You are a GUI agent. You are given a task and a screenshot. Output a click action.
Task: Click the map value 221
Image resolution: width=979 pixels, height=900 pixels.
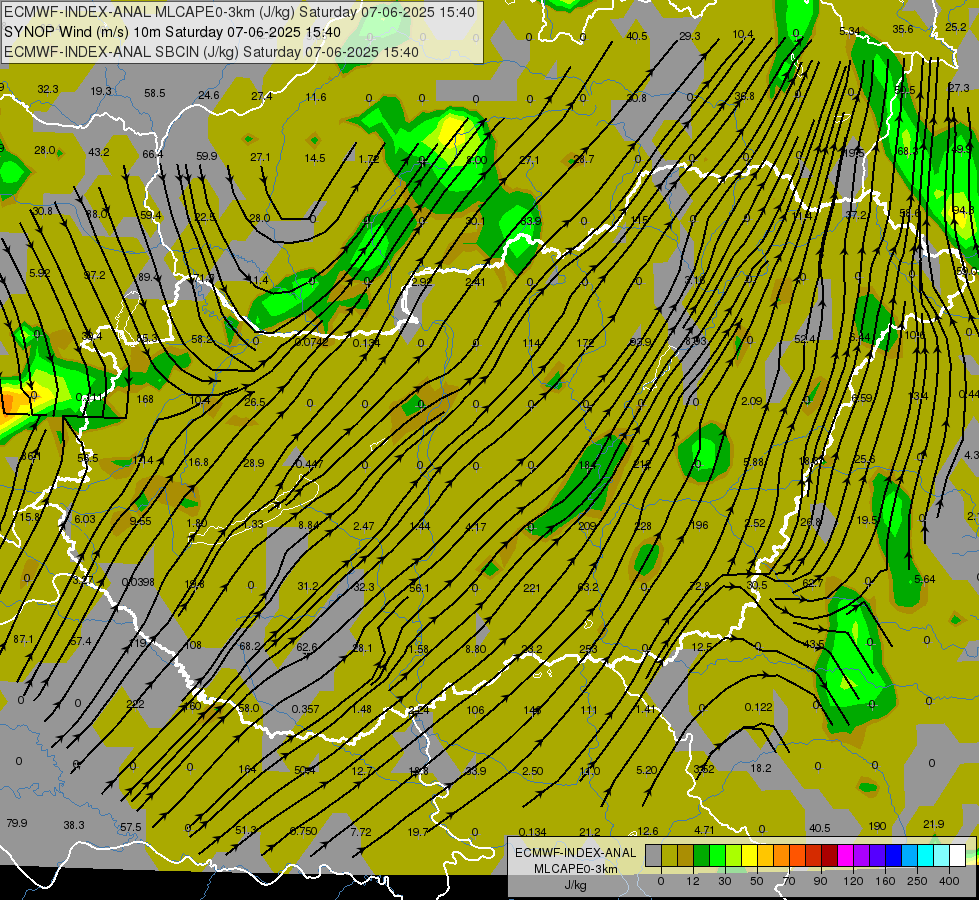532,588
